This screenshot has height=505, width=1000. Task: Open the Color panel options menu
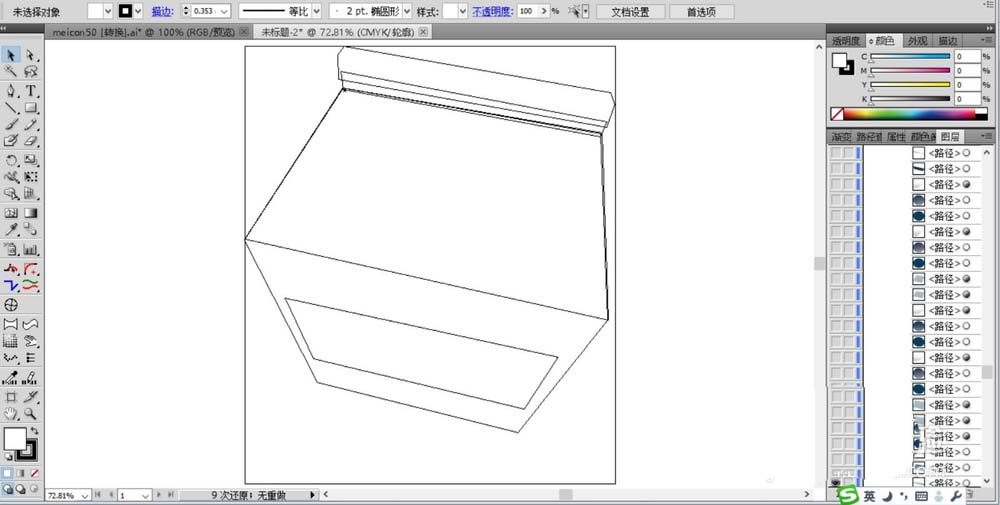click(x=987, y=41)
